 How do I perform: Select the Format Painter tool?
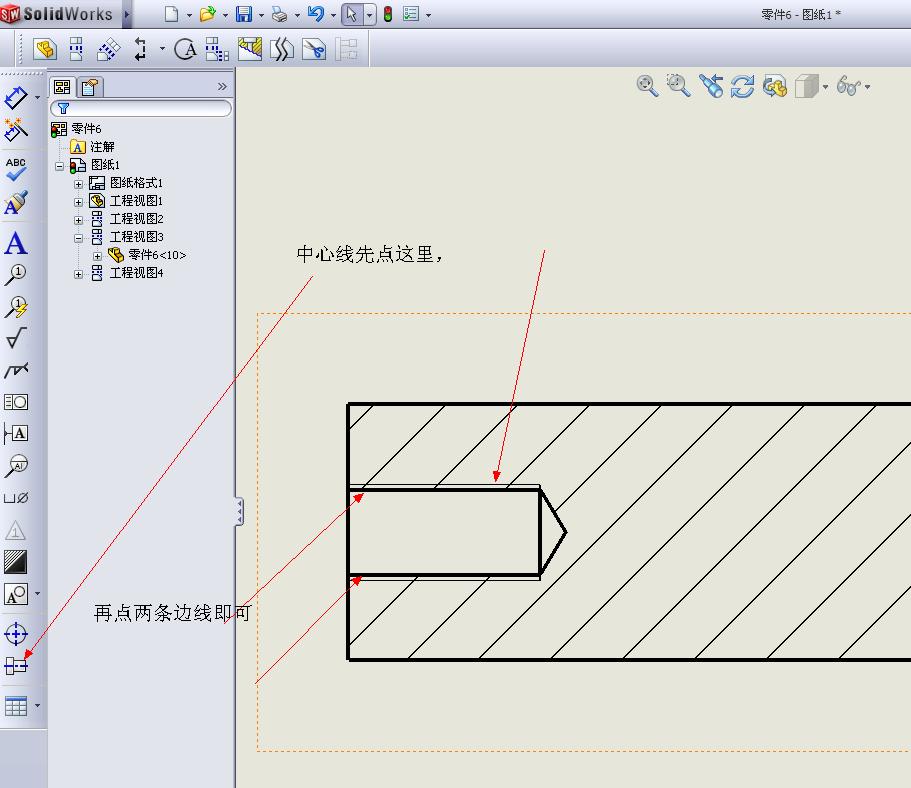click(x=16, y=202)
